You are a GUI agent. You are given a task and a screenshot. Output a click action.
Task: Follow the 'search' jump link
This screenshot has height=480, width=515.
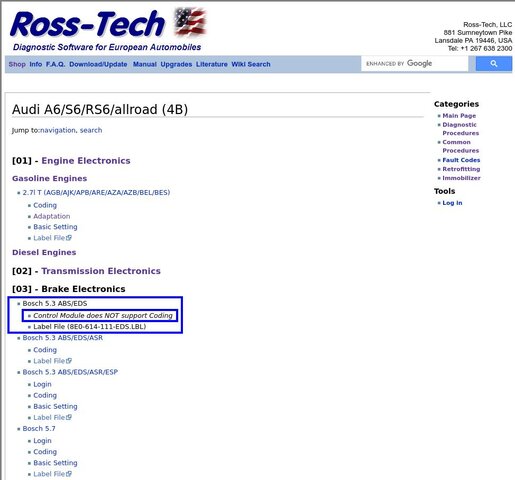pos(91,130)
